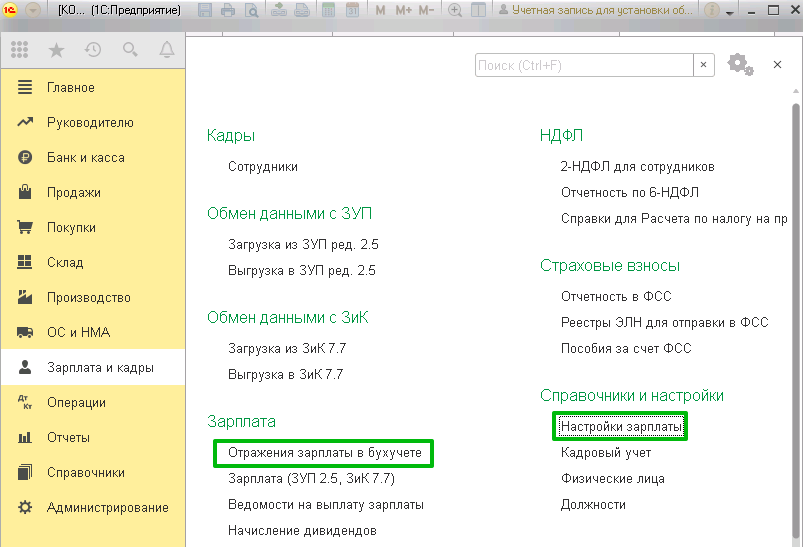
Task: Open Загрузка из ЗУП ред. 2.5
Action: pos(303,244)
